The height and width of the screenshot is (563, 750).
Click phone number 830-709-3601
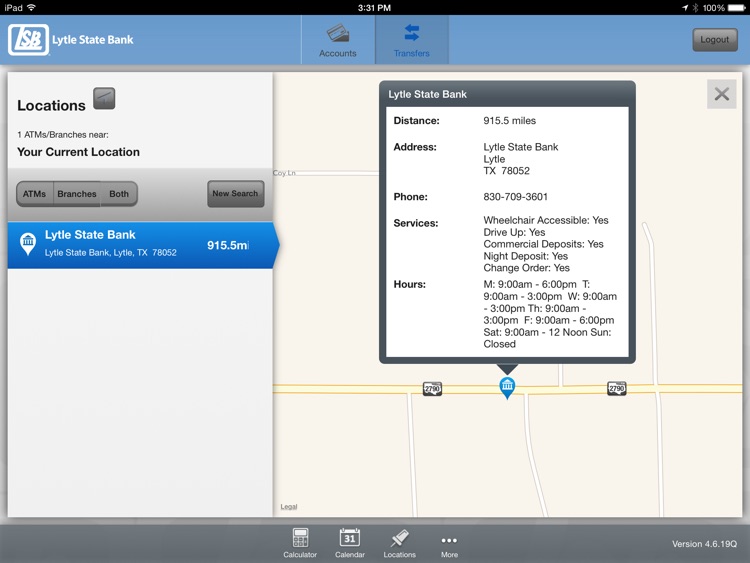tap(515, 197)
